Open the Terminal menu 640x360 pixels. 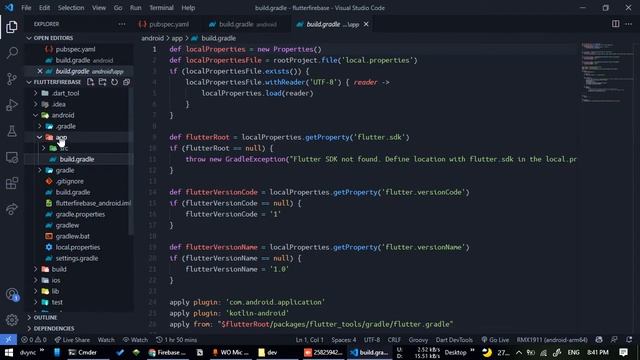point(161,8)
